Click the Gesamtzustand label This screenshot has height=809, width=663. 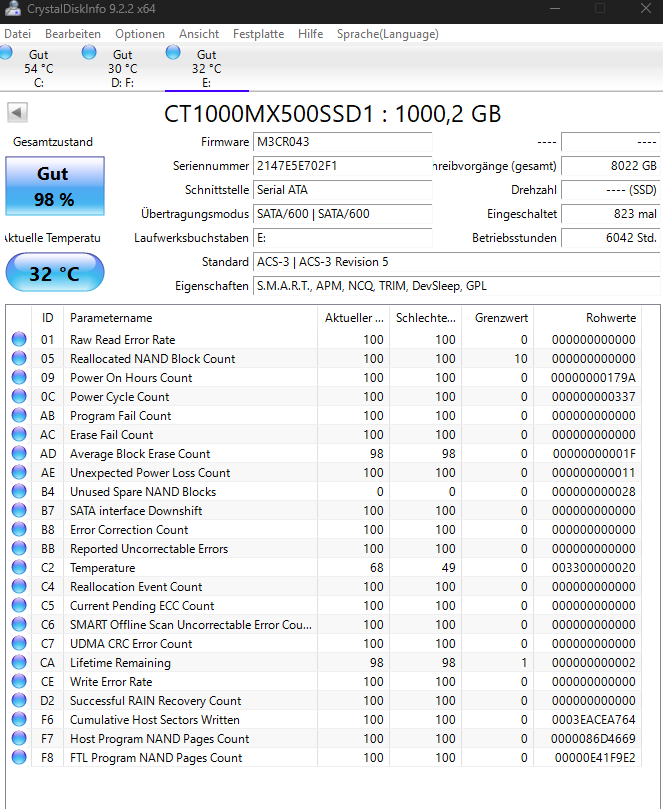click(53, 142)
